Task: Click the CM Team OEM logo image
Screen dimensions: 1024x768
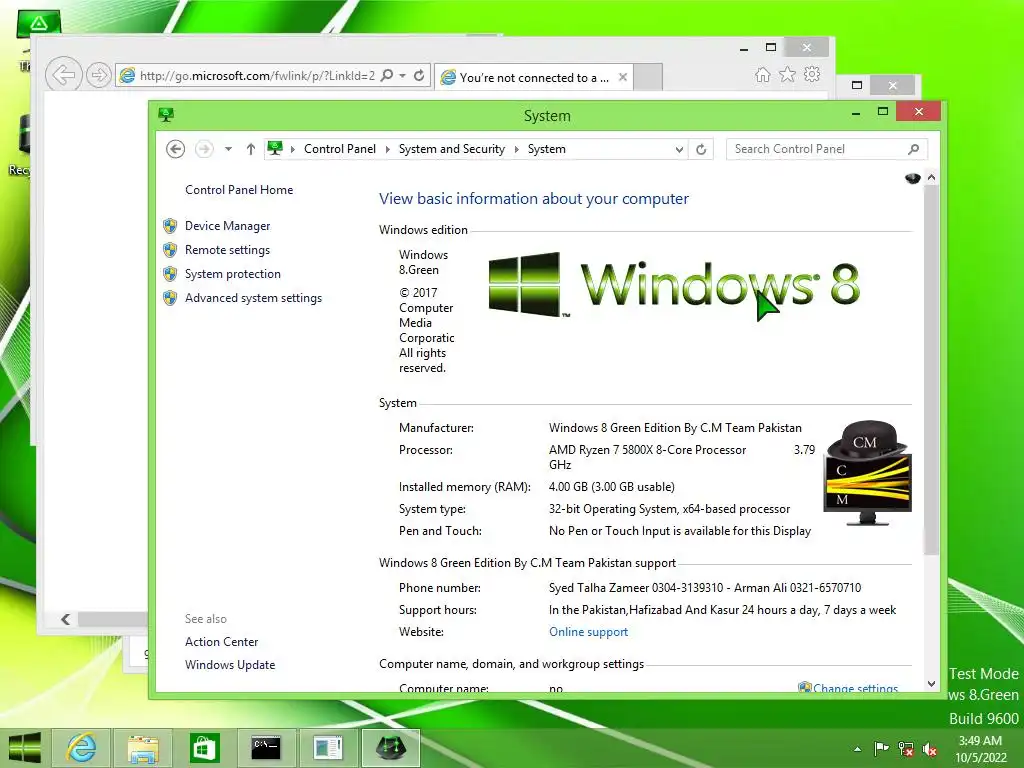Action: pos(867,473)
